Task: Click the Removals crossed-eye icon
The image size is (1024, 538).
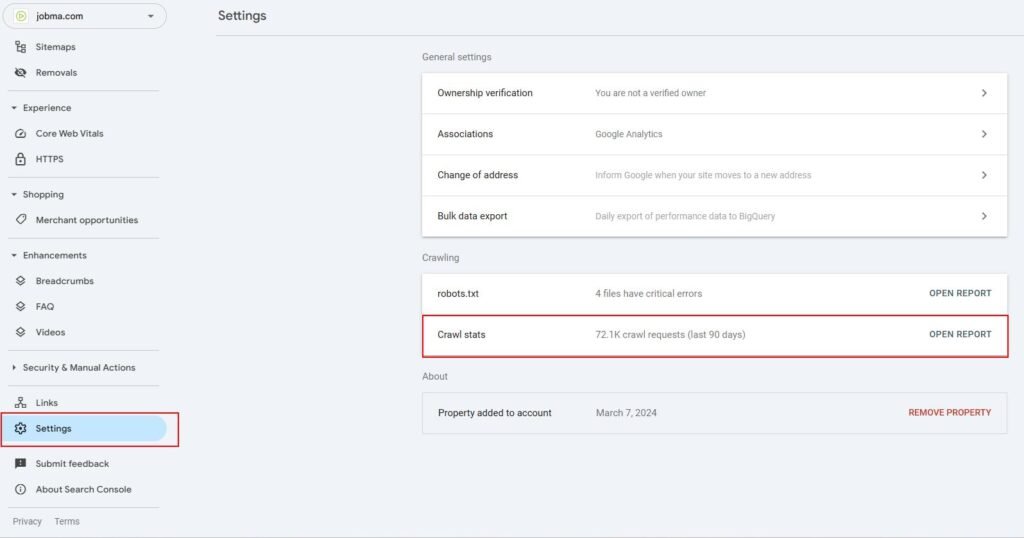Action: [x=20, y=72]
